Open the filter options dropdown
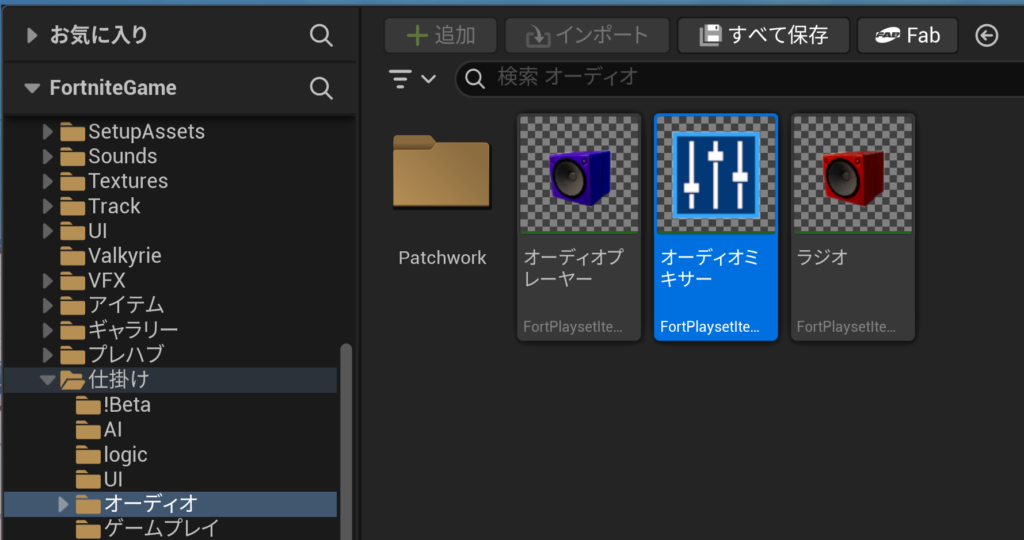 (x=411, y=79)
